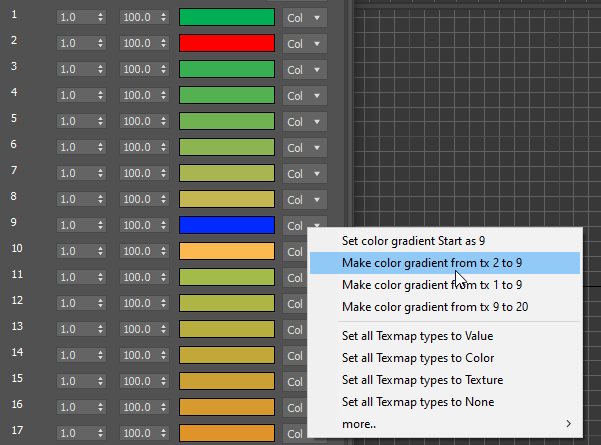The width and height of the screenshot is (601, 445).
Task: Click the 100.0 spinner arrows in row 6
Action: pyautogui.click(x=163, y=147)
